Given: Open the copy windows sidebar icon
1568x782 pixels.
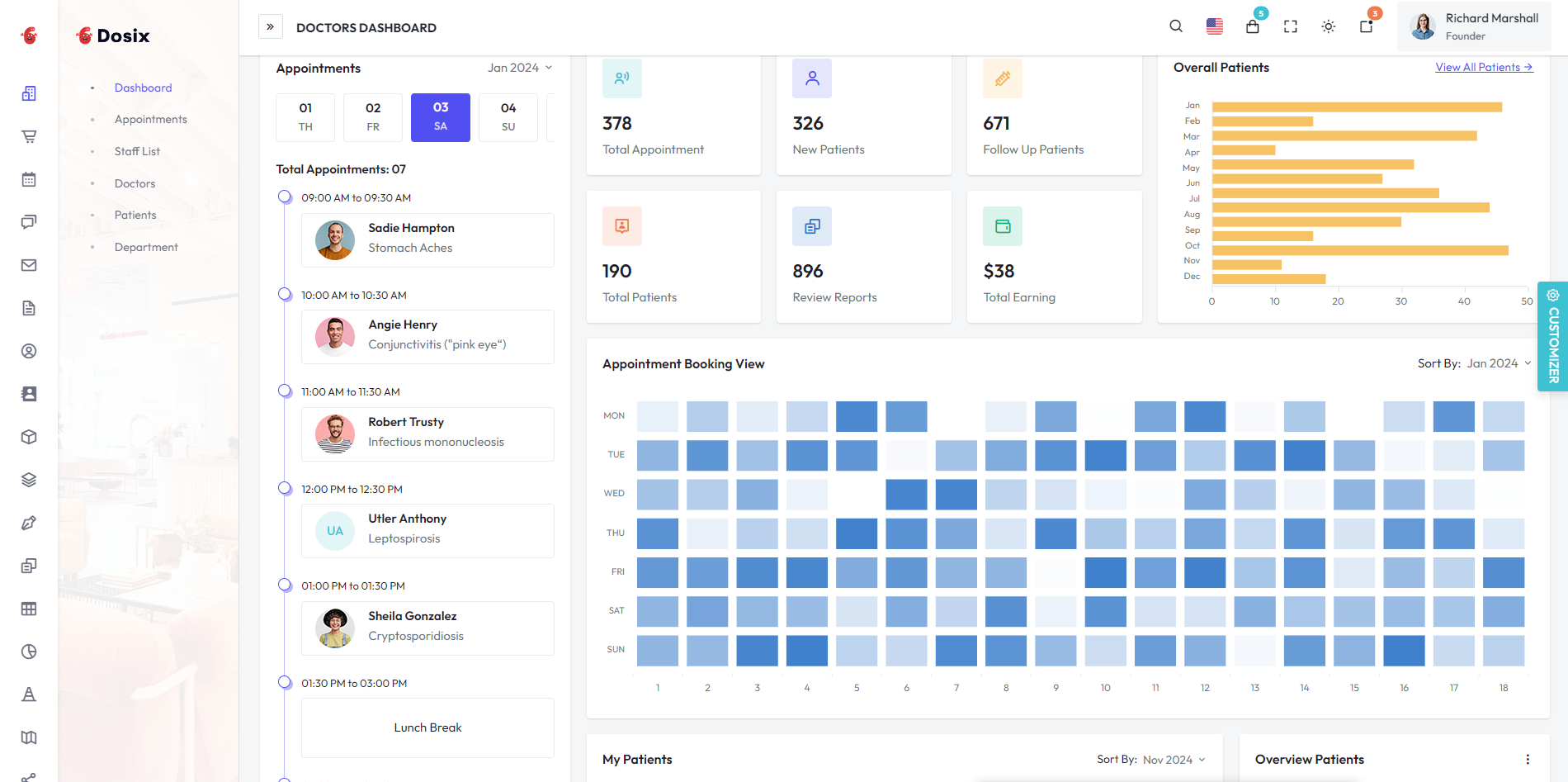Looking at the screenshot, I should click(29, 566).
